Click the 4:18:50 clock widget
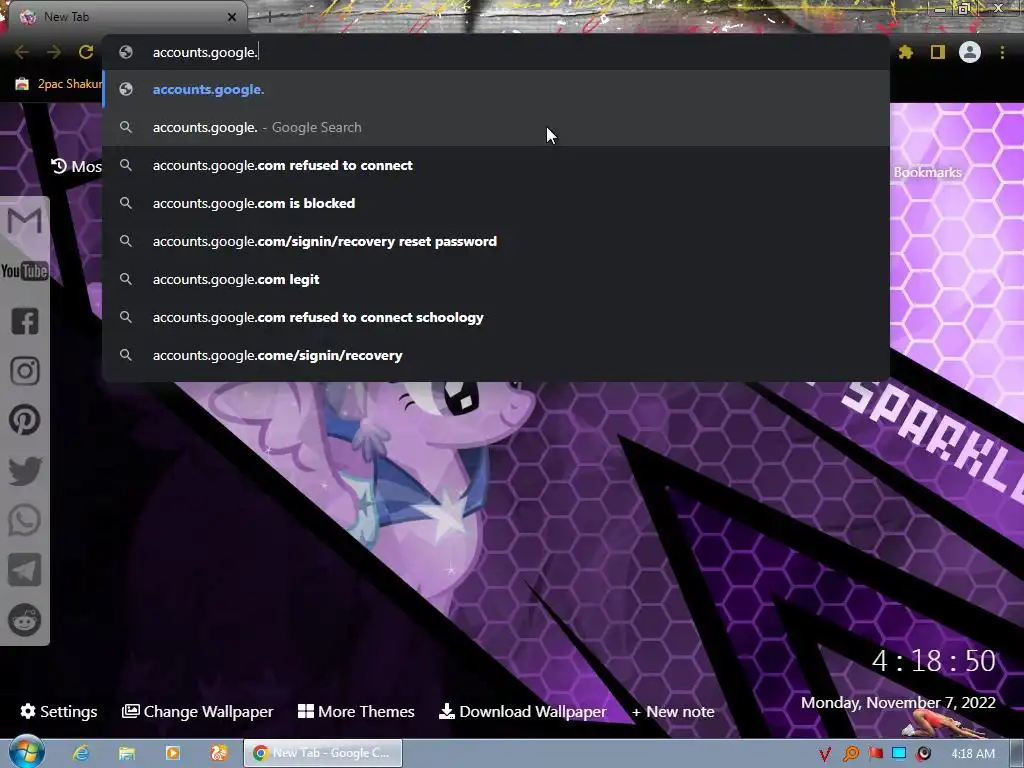1024x768 pixels. click(x=934, y=661)
